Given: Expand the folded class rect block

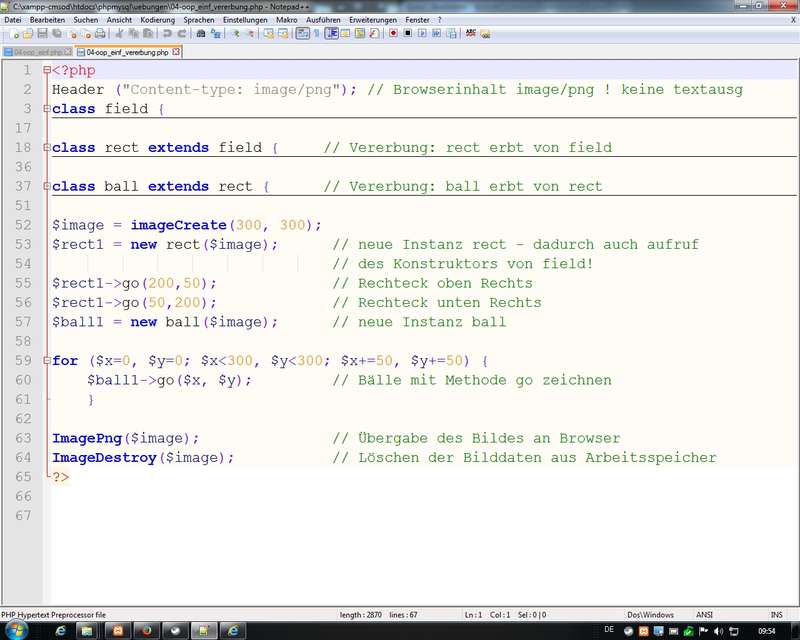Looking at the screenshot, I should (x=46, y=148).
